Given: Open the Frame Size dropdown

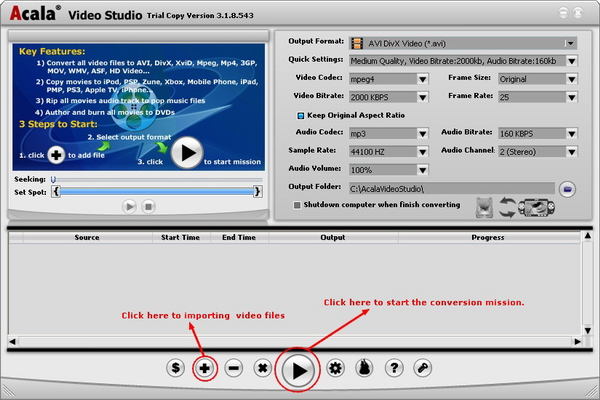Looking at the screenshot, I should pyautogui.click(x=572, y=79).
